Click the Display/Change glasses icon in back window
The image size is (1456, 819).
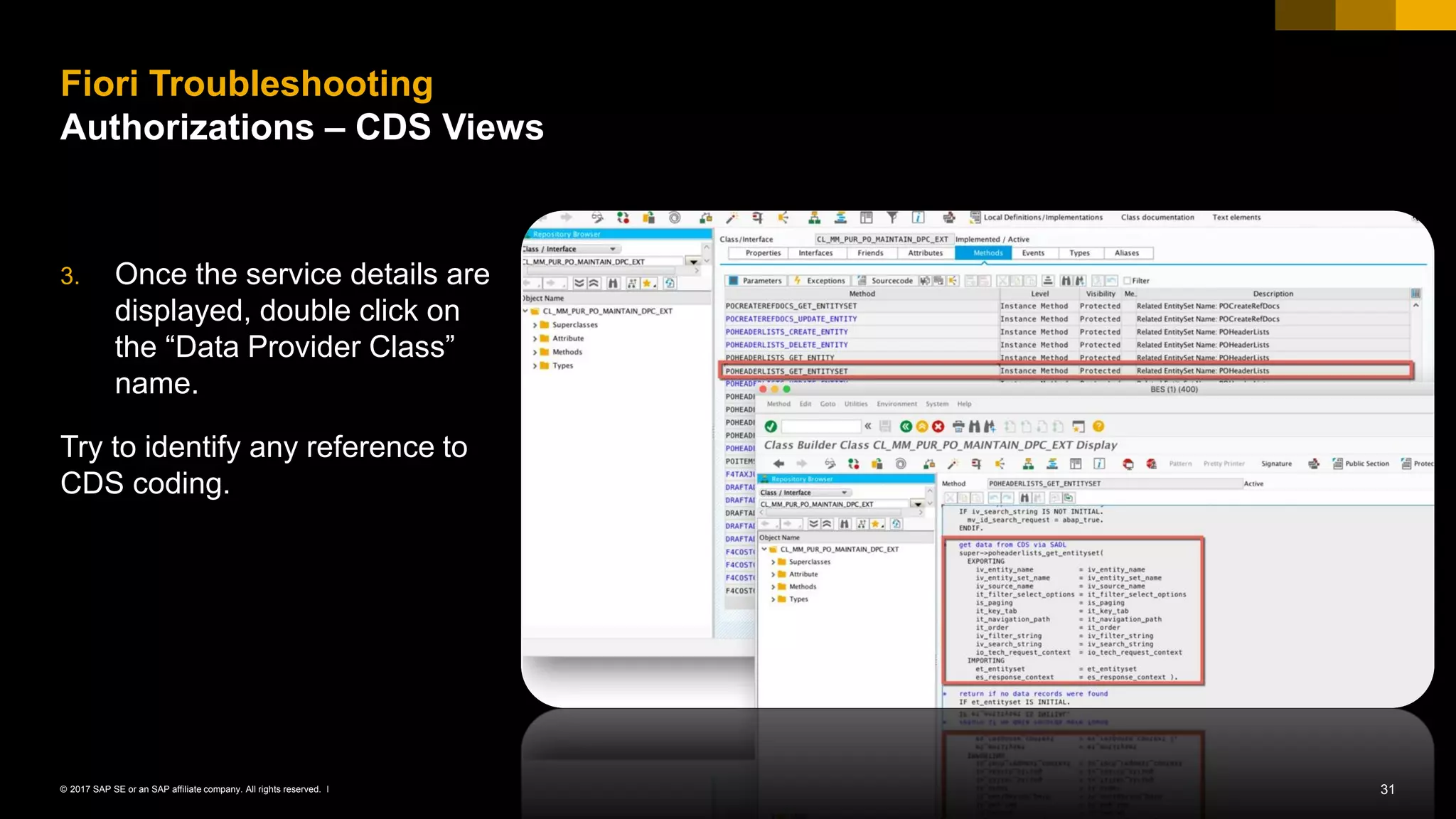pyautogui.click(x=597, y=218)
